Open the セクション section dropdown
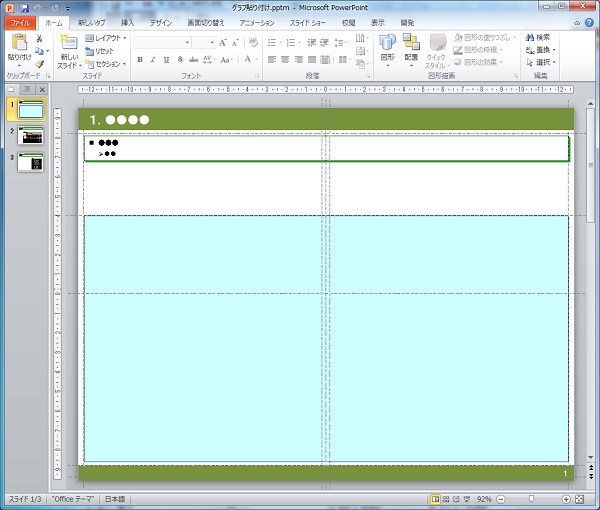Image resolution: width=600 pixels, height=510 pixels. click(x=106, y=64)
